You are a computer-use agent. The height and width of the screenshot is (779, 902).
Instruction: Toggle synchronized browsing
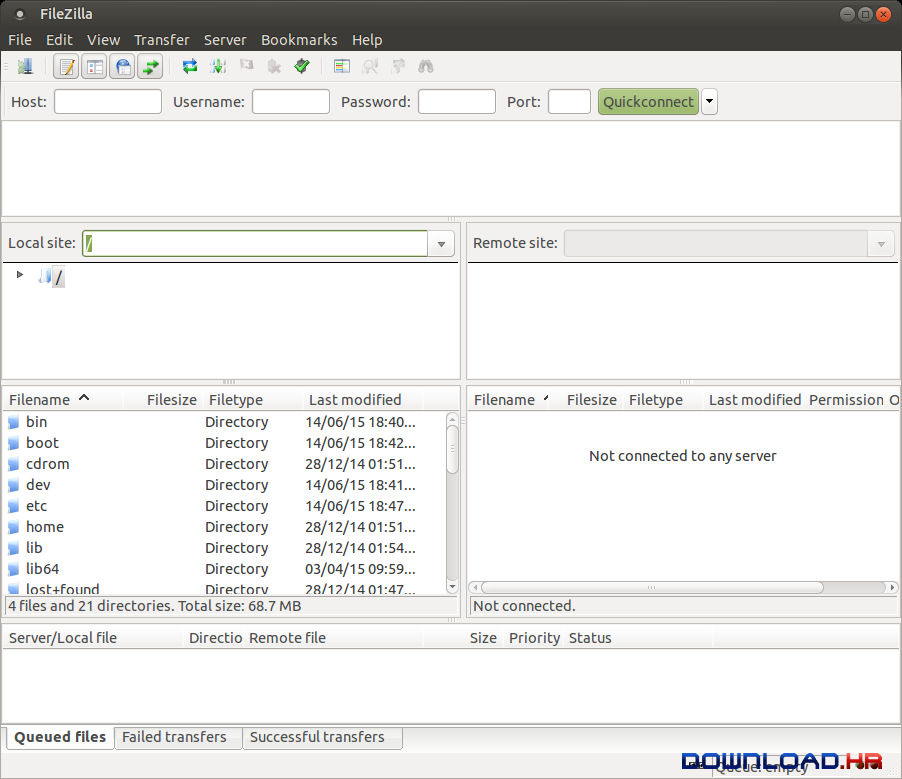tap(398, 67)
